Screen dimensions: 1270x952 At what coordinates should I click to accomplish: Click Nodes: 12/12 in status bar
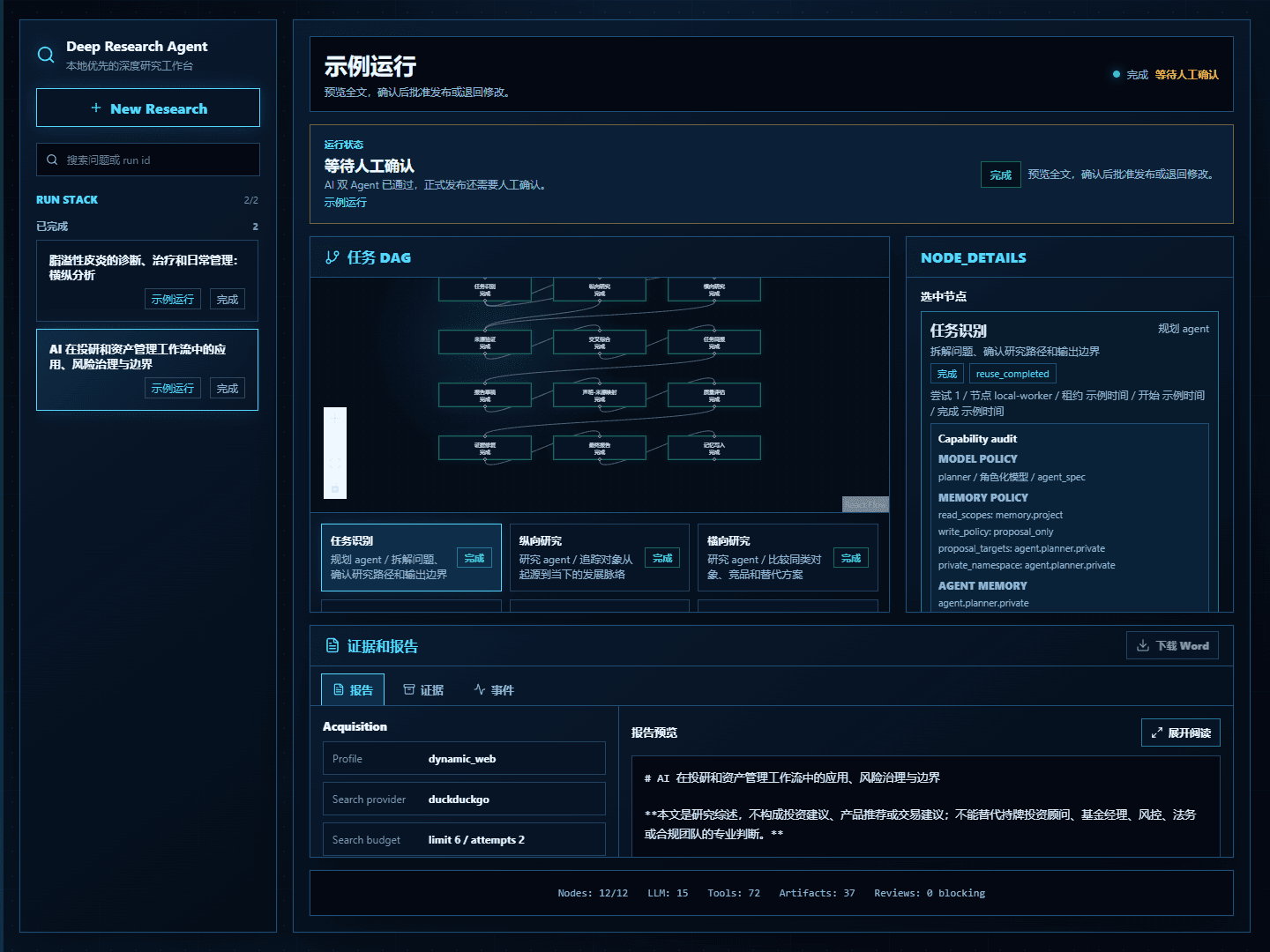tap(593, 893)
